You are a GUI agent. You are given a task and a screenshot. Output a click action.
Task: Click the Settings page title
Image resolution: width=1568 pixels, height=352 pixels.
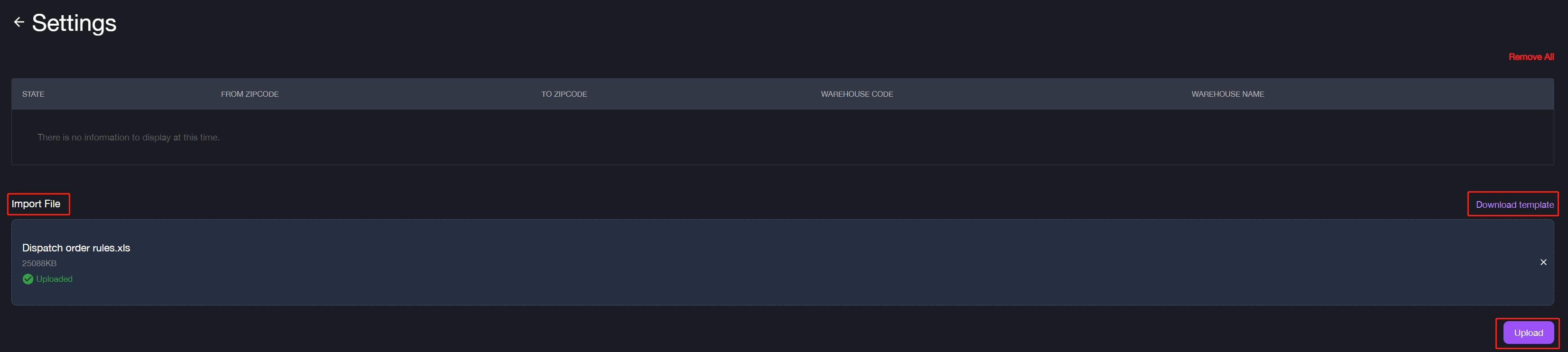[x=74, y=23]
